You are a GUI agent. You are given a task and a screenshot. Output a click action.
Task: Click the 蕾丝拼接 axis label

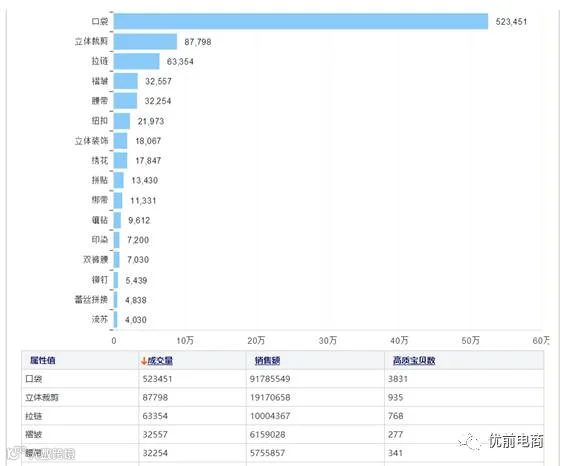(91, 299)
